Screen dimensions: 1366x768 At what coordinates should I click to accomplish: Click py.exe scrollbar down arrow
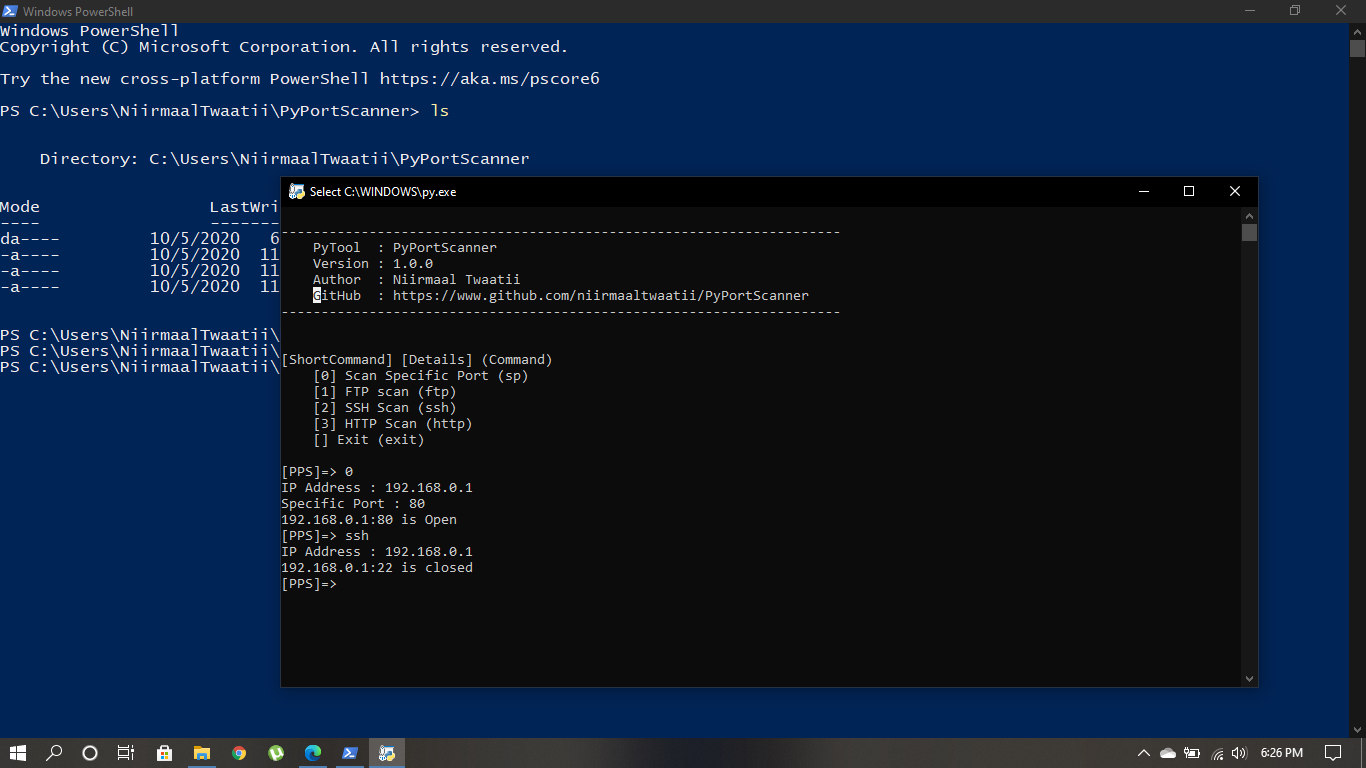click(1249, 678)
